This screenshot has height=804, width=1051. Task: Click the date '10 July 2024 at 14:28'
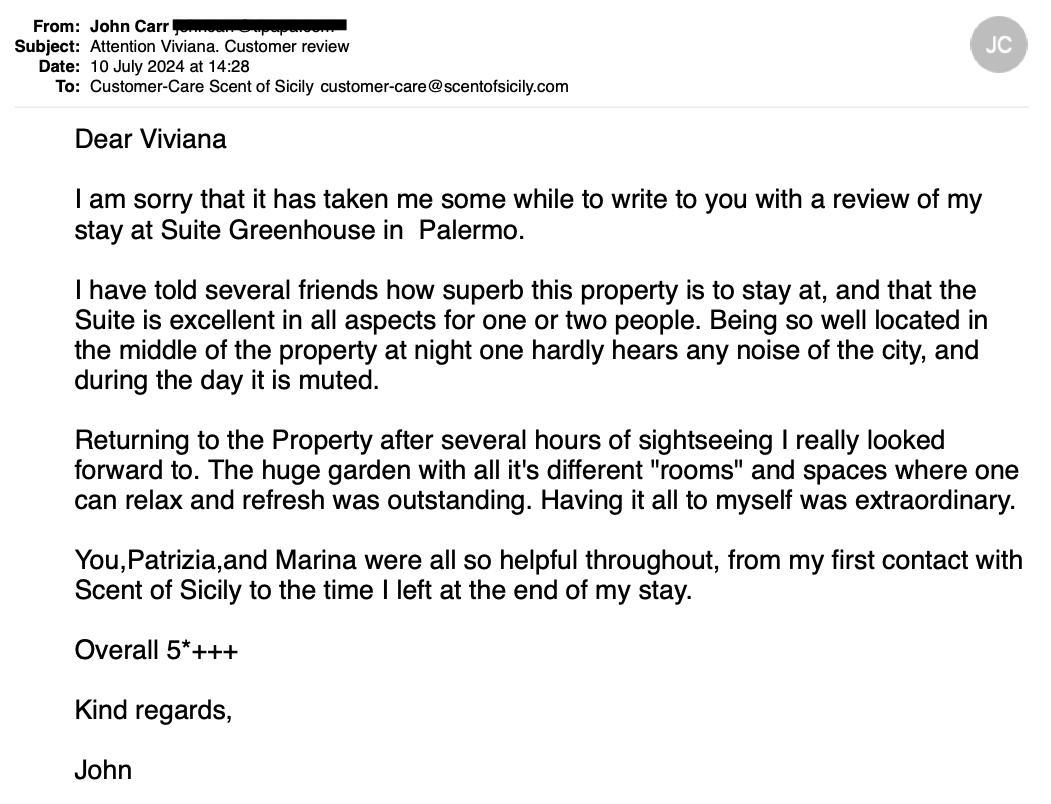point(170,66)
